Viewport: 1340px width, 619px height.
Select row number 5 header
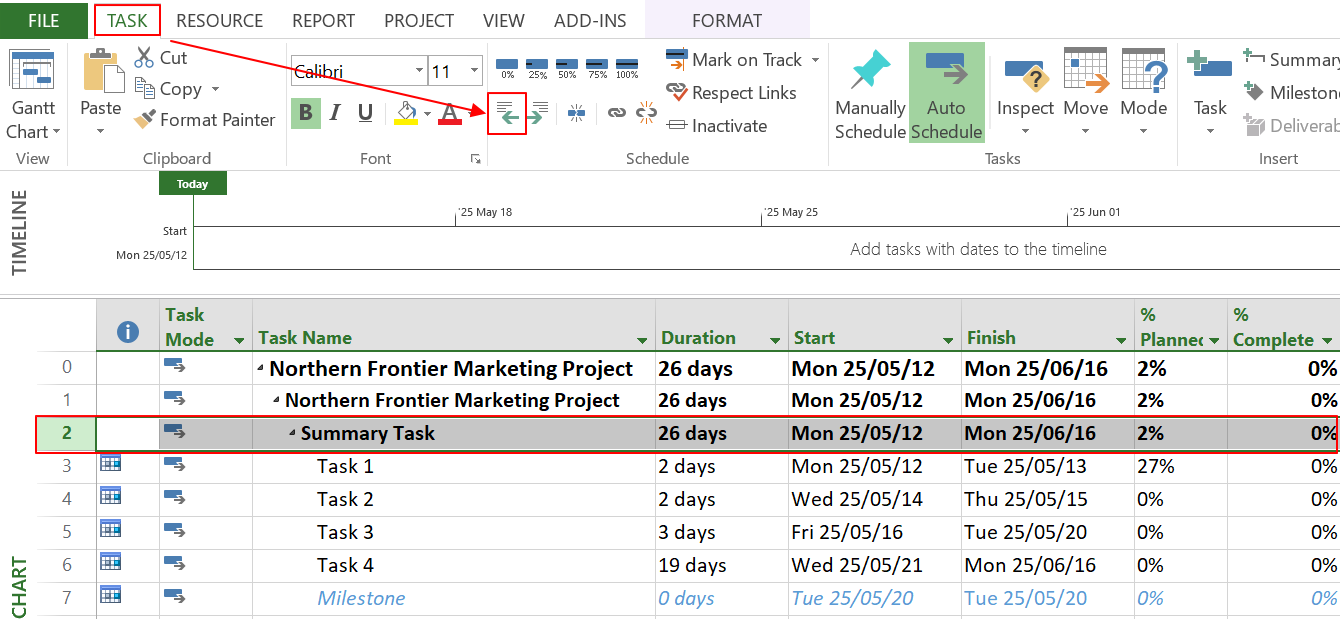(x=67, y=532)
